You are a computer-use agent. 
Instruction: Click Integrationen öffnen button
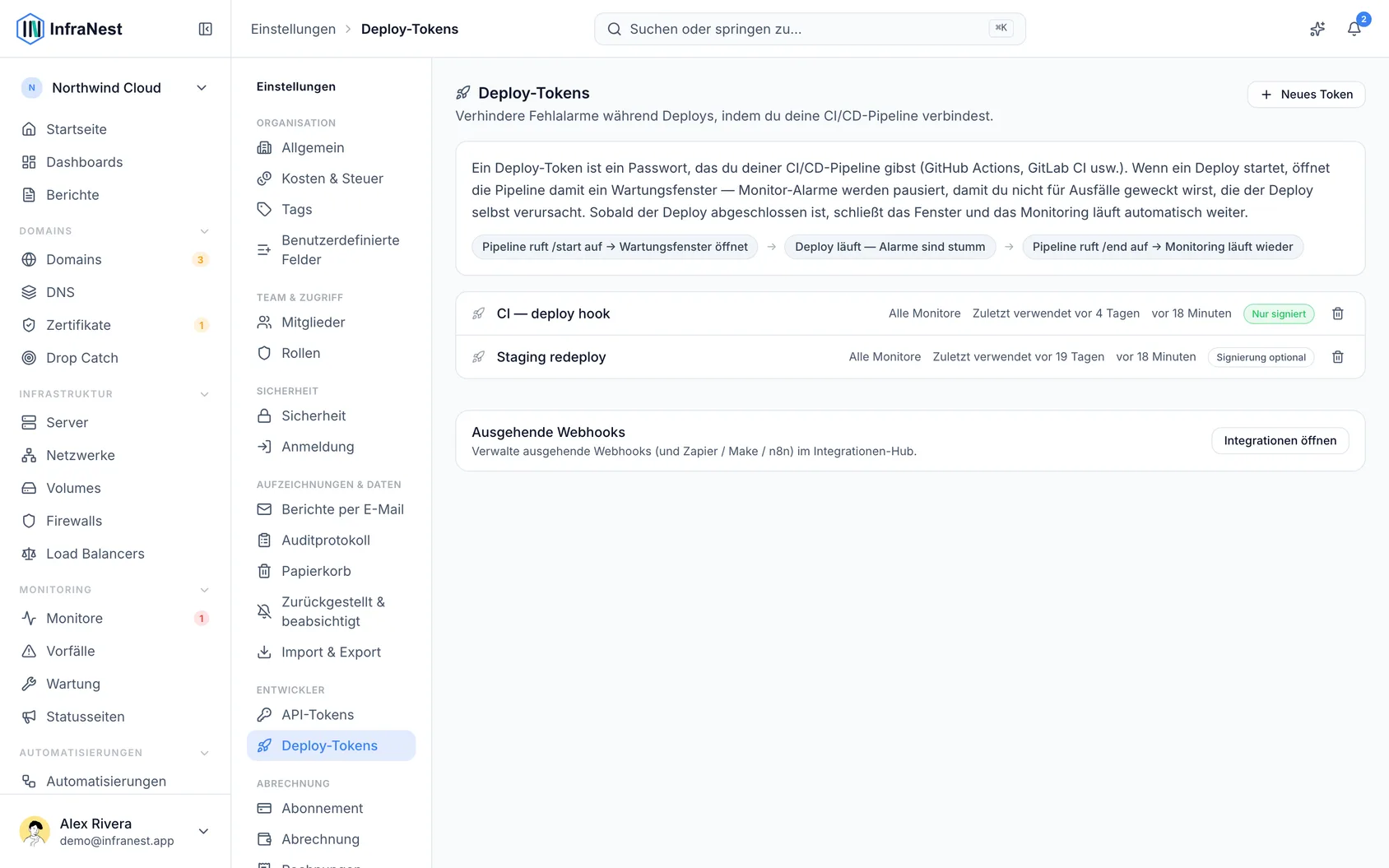click(1280, 441)
